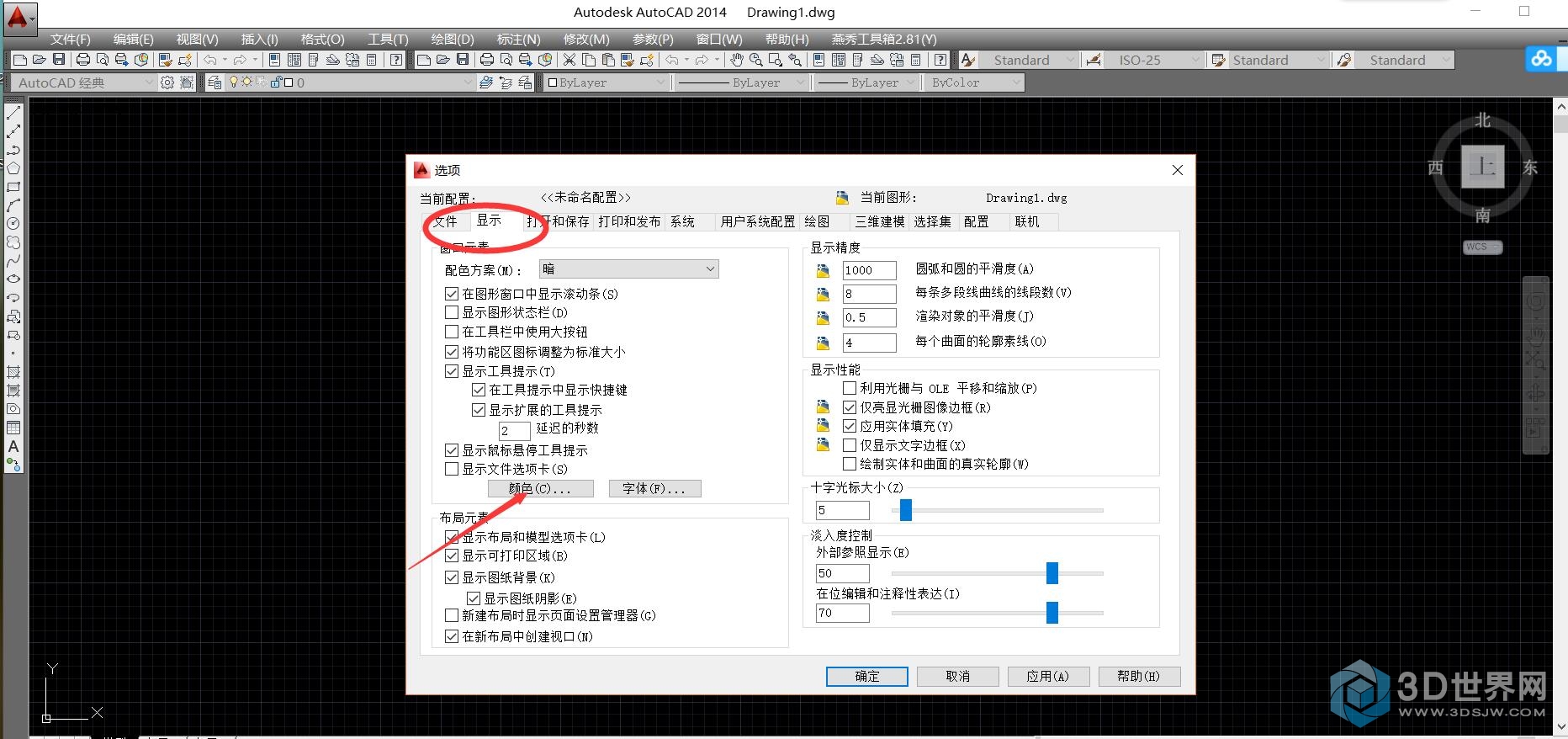This screenshot has width=1568, height=739.
Task: Toggle 在图形窗口中显示滚动条 checkbox
Action: [x=452, y=294]
